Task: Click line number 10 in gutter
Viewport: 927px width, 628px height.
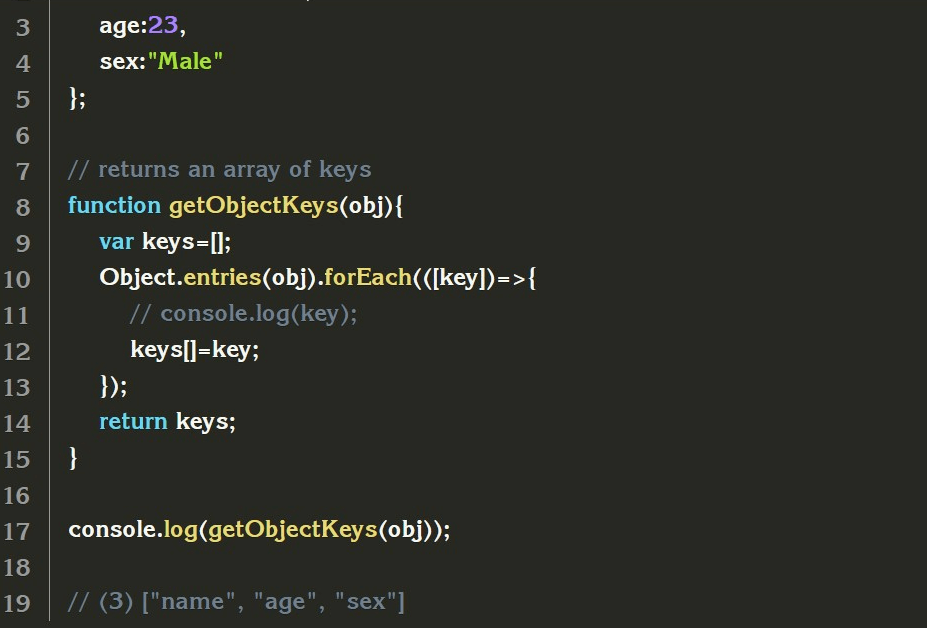Action: pos(17,279)
